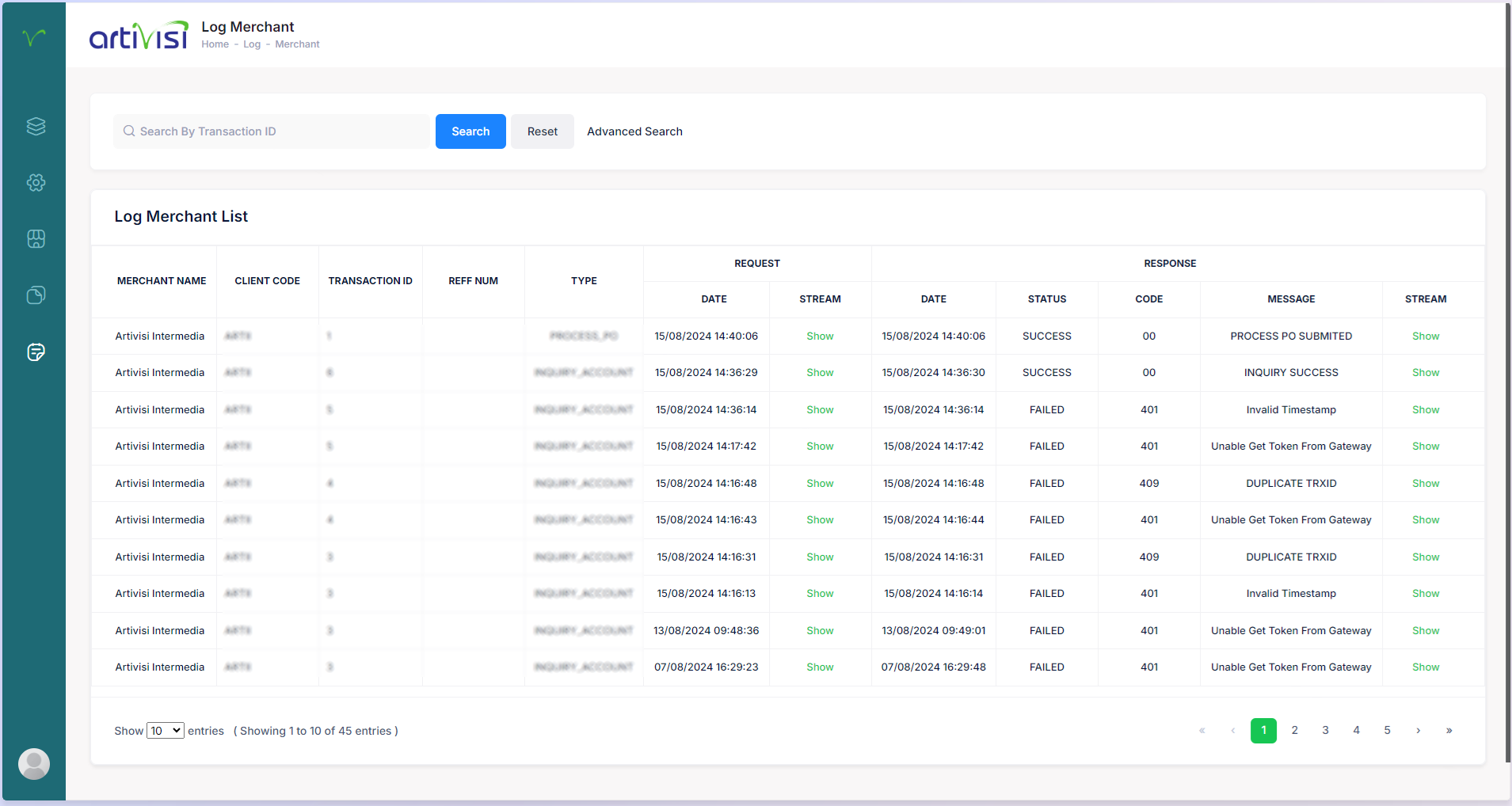1512x806 pixels.
Task: Open the documents icon in the sidebar
Action: [x=35, y=295]
